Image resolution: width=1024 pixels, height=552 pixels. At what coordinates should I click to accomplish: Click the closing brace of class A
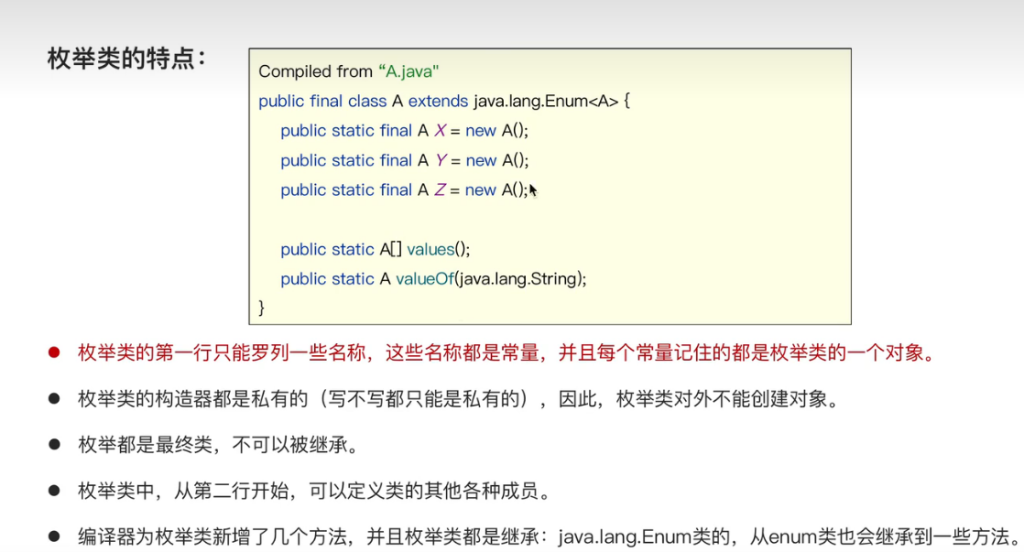(x=263, y=307)
